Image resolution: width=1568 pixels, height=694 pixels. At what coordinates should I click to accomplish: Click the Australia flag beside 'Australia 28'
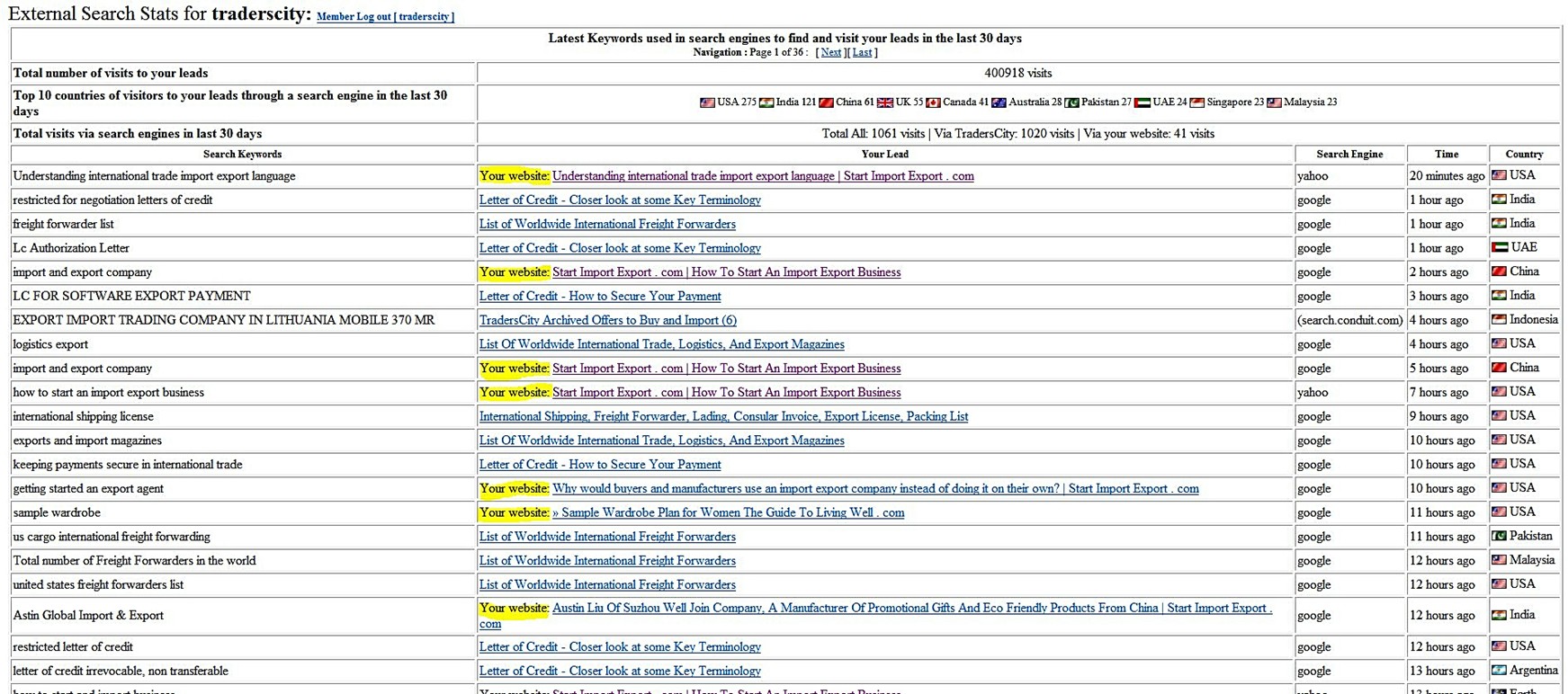(x=999, y=102)
